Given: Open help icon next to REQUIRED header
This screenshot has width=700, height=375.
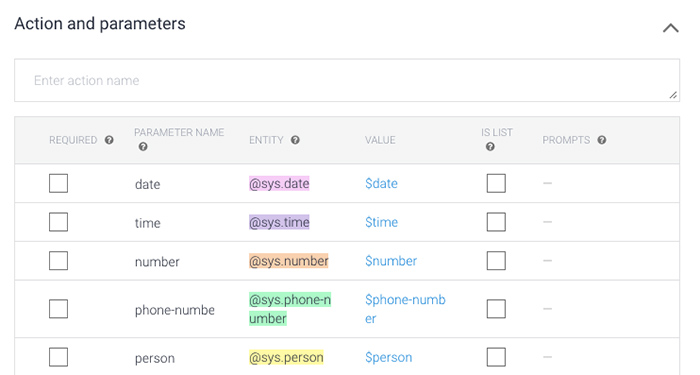Looking at the screenshot, I should pyautogui.click(x=109, y=140).
